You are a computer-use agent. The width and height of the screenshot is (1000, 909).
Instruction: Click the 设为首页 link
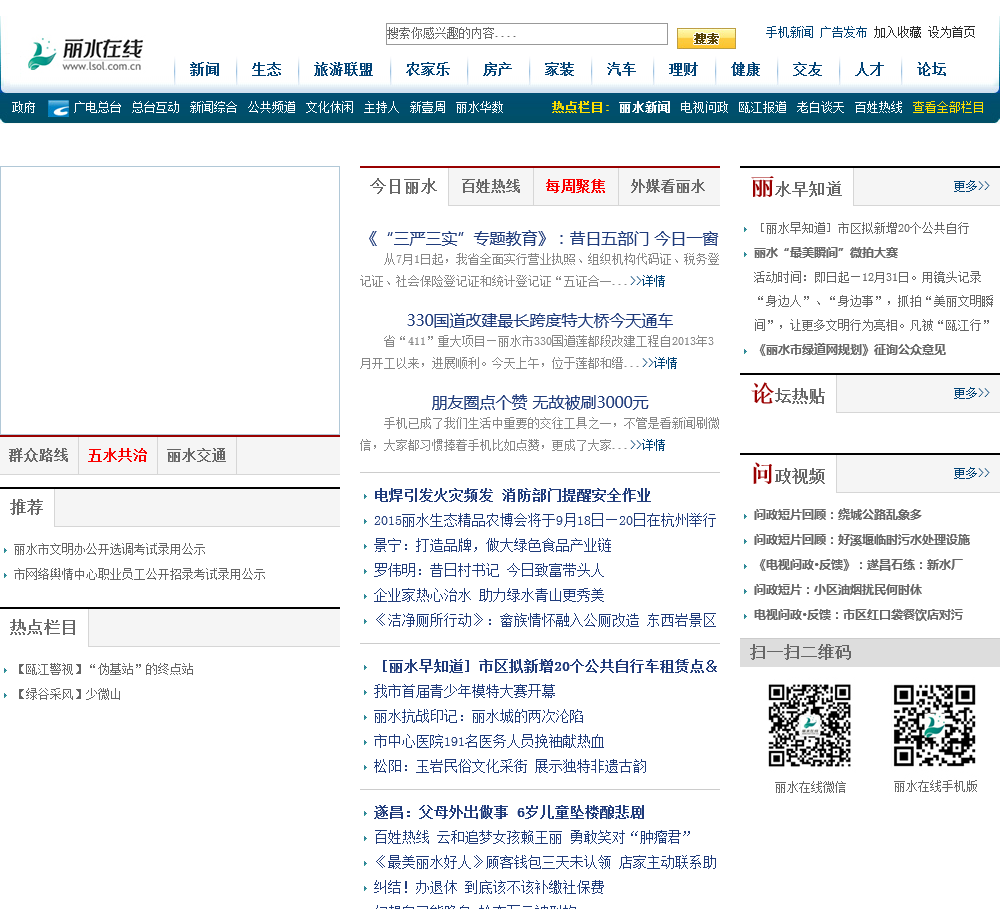pos(951,32)
